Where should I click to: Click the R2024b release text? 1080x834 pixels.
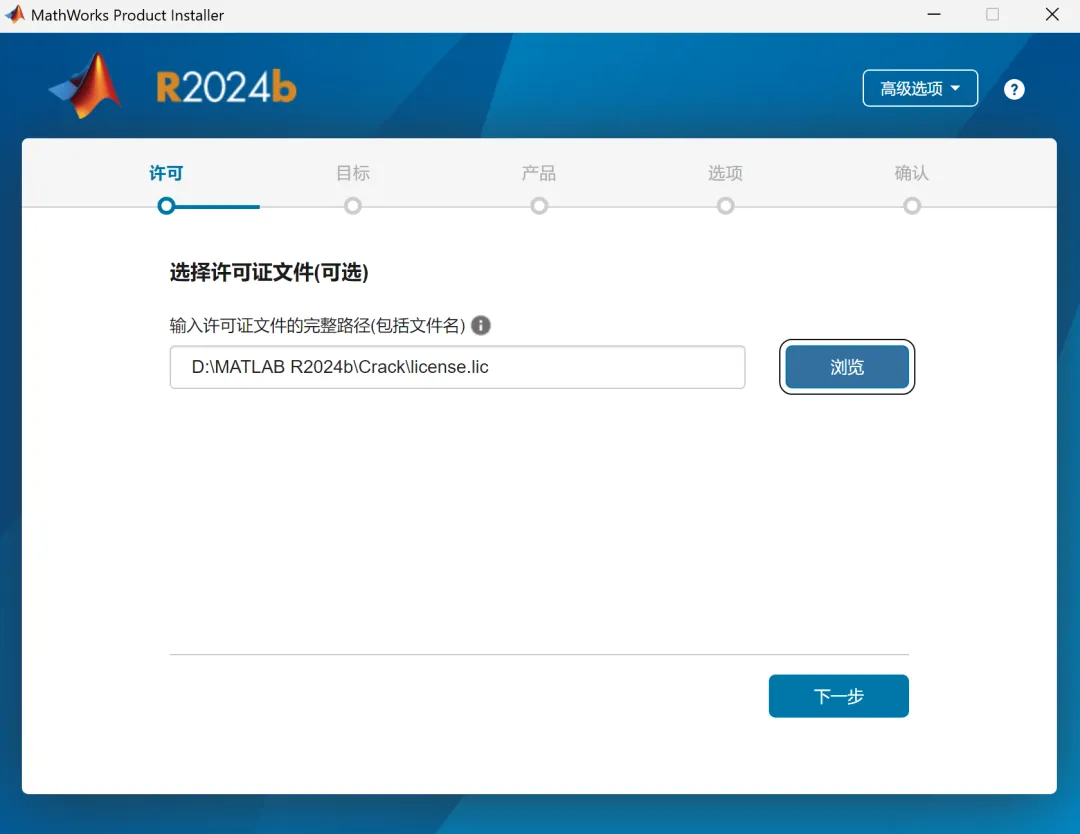pyautogui.click(x=227, y=87)
